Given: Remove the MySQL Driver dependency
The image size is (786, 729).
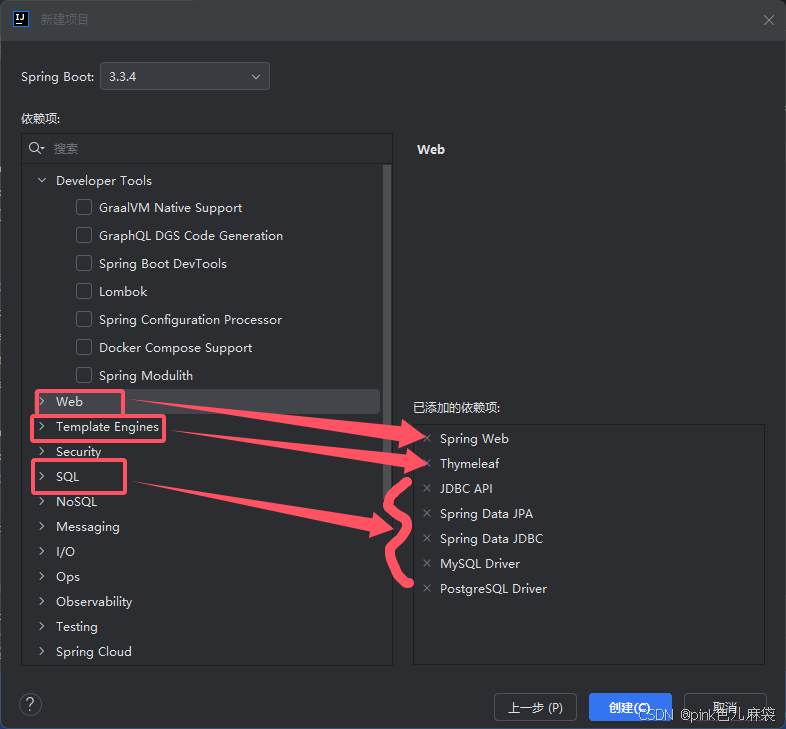Looking at the screenshot, I should tap(427, 564).
